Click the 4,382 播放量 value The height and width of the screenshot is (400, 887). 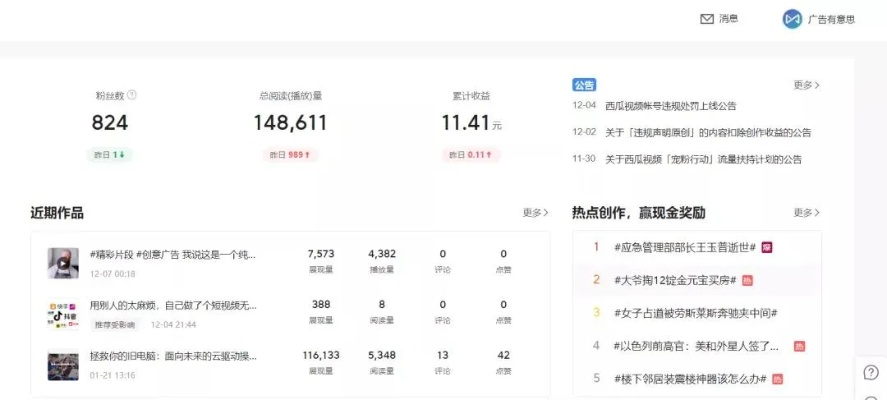382,254
